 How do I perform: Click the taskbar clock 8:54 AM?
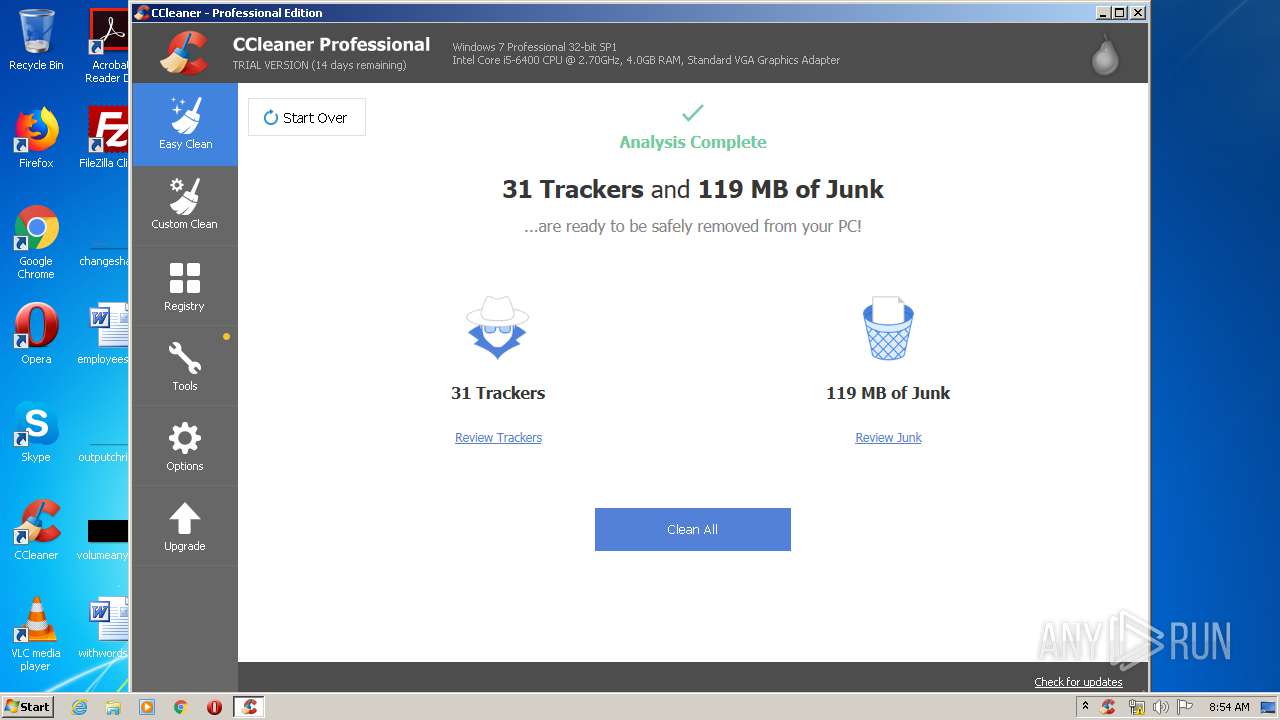pos(1229,707)
